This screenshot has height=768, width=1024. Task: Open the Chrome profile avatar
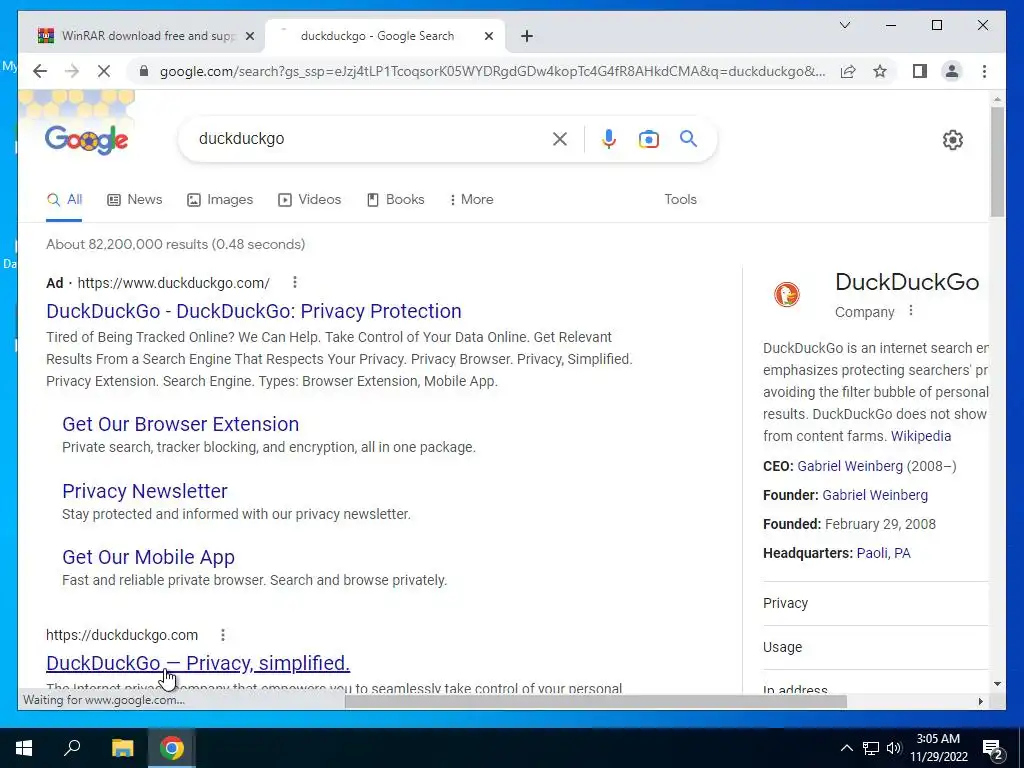(x=952, y=71)
